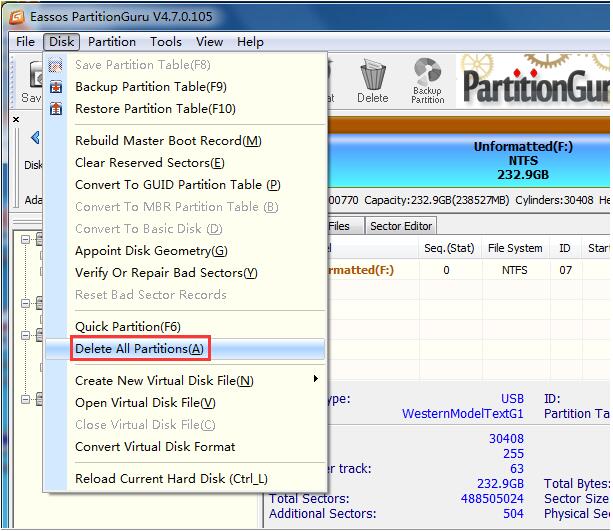Switch to the Files tab
This screenshot has height=531, width=613.
click(339, 226)
